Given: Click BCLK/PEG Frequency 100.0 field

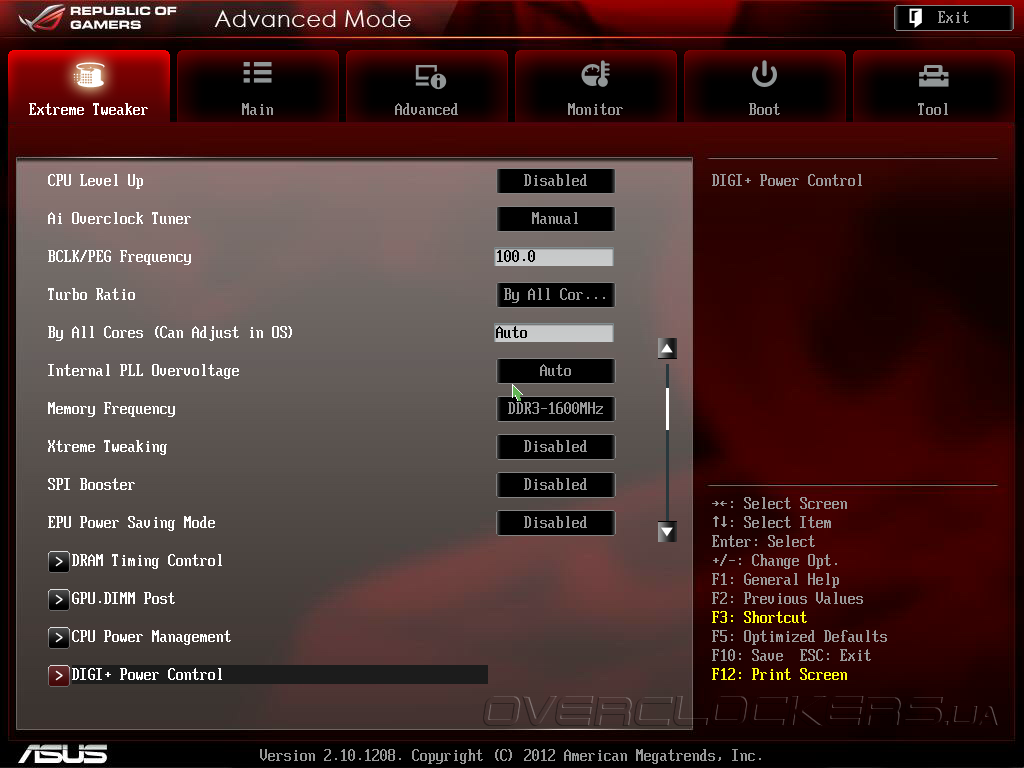Looking at the screenshot, I should pyautogui.click(x=554, y=257).
